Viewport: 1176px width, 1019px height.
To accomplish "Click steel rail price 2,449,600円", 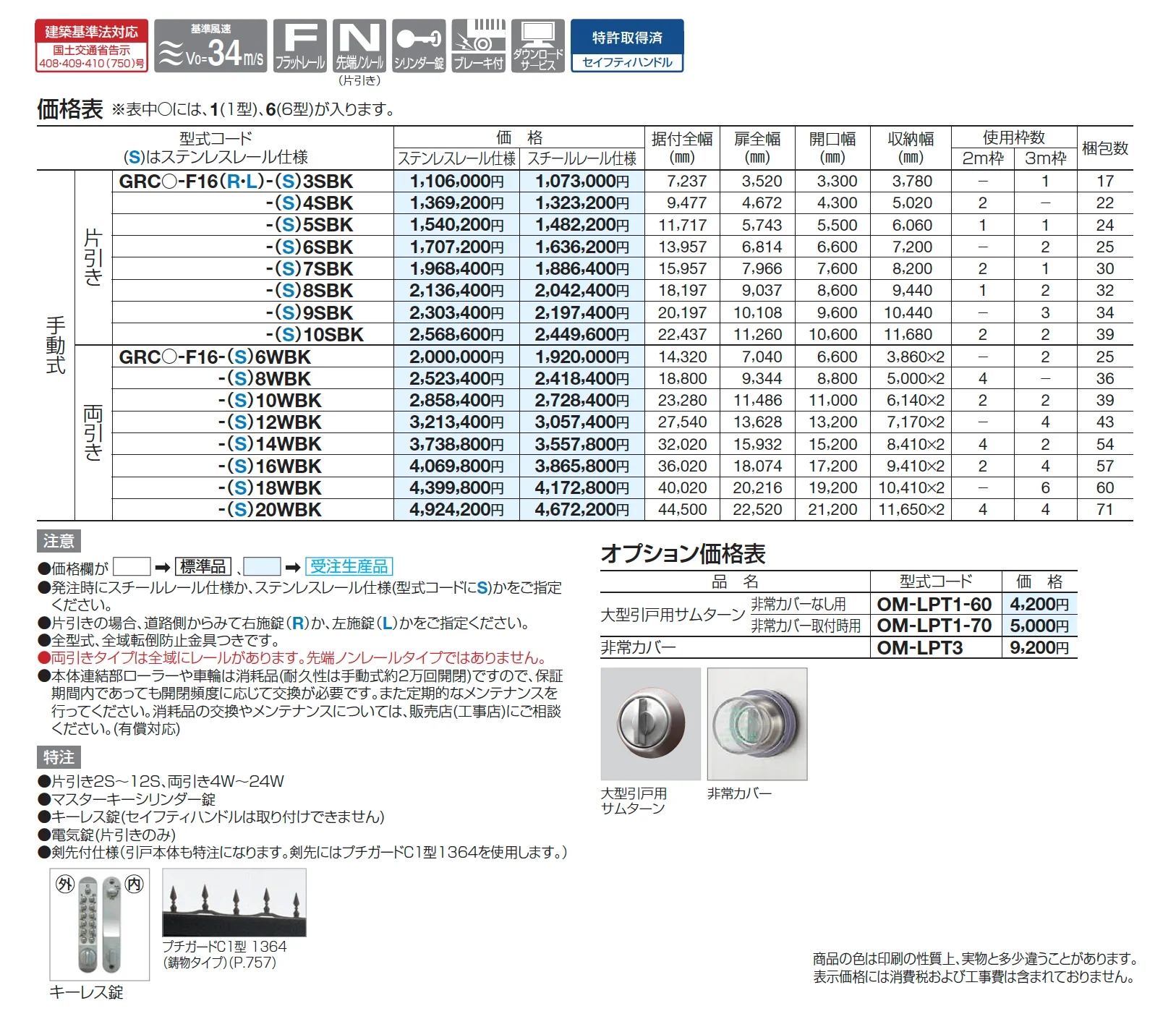I will 582,335.
